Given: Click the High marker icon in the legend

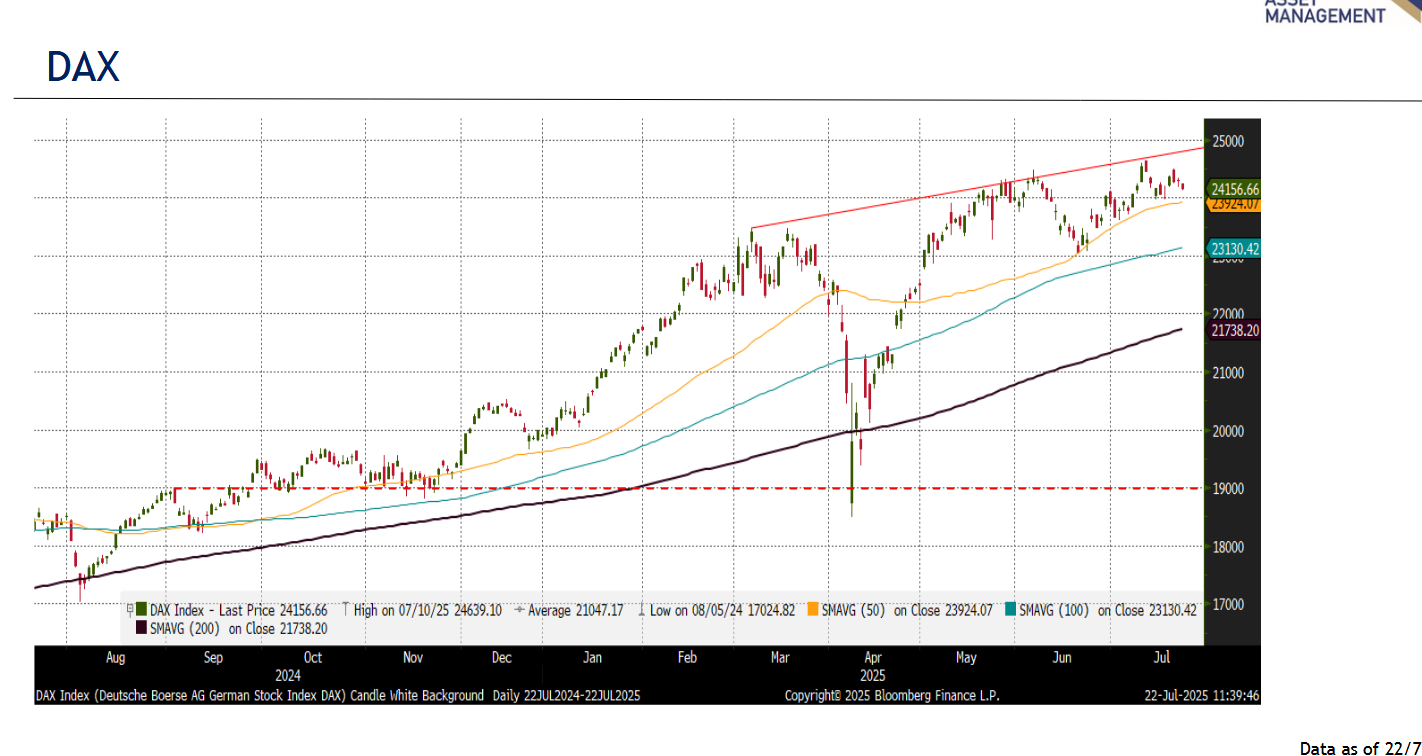Looking at the screenshot, I should pyautogui.click(x=345, y=609).
